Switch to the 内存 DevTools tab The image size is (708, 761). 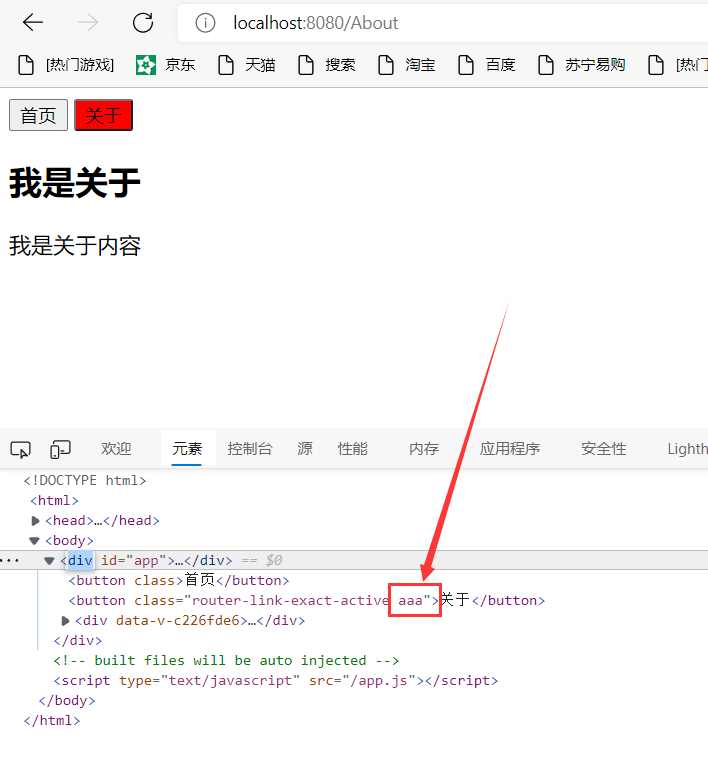click(424, 449)
